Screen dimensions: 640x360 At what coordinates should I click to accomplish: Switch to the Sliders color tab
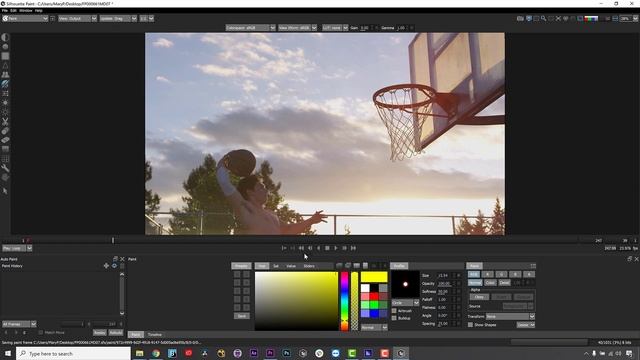[x=309, y=266]
